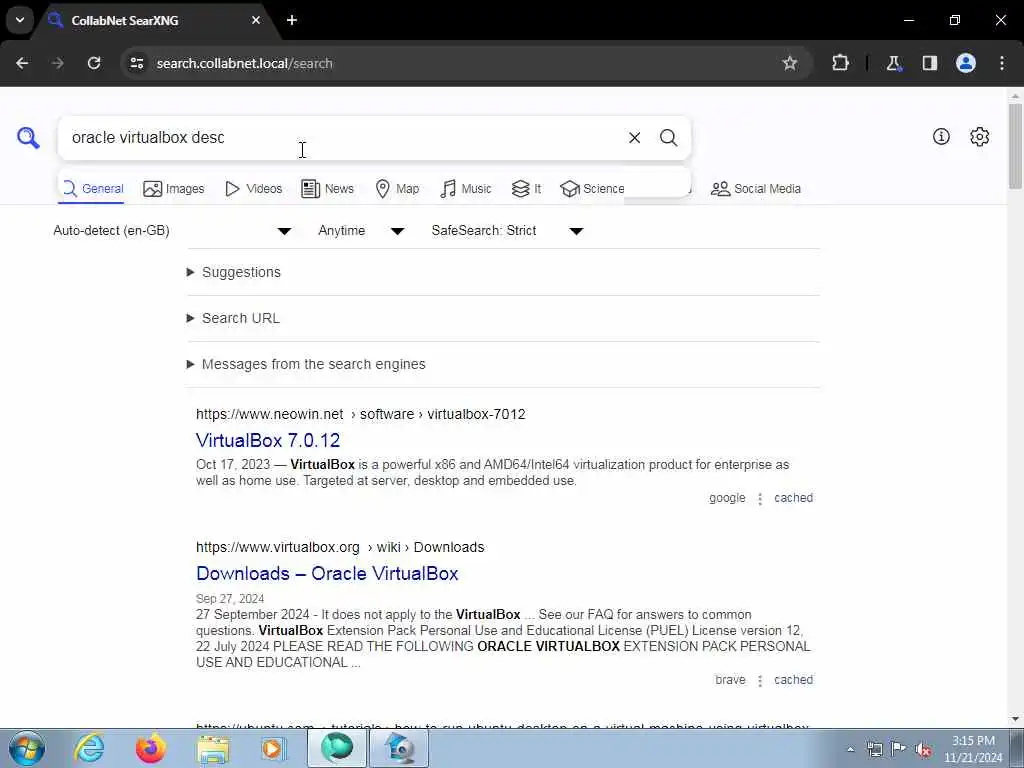This screenshot has height=768, width=1024.
Task: Click the browser address bar
Action: coord(457,63)
